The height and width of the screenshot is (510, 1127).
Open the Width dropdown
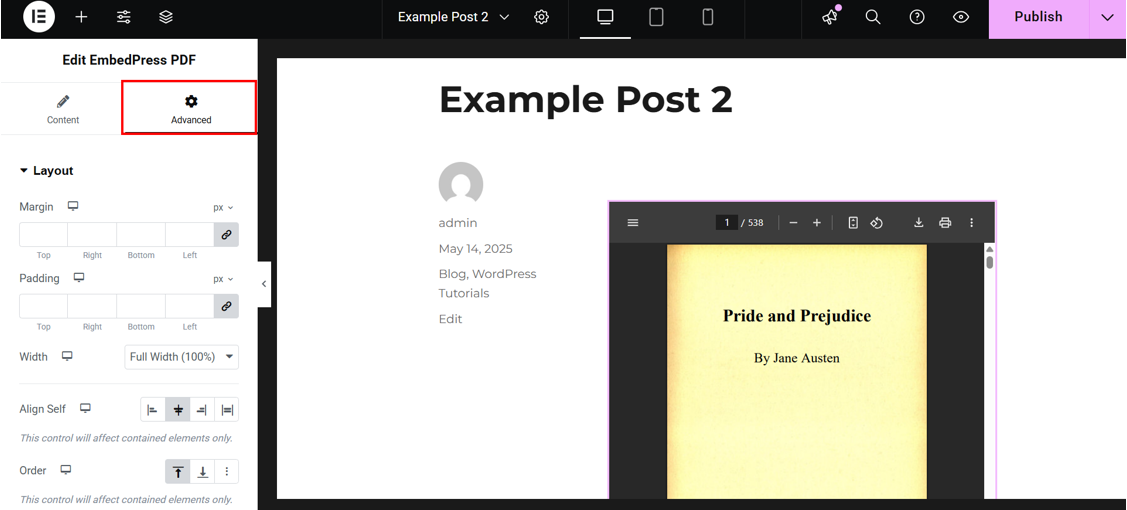[181, 357]
